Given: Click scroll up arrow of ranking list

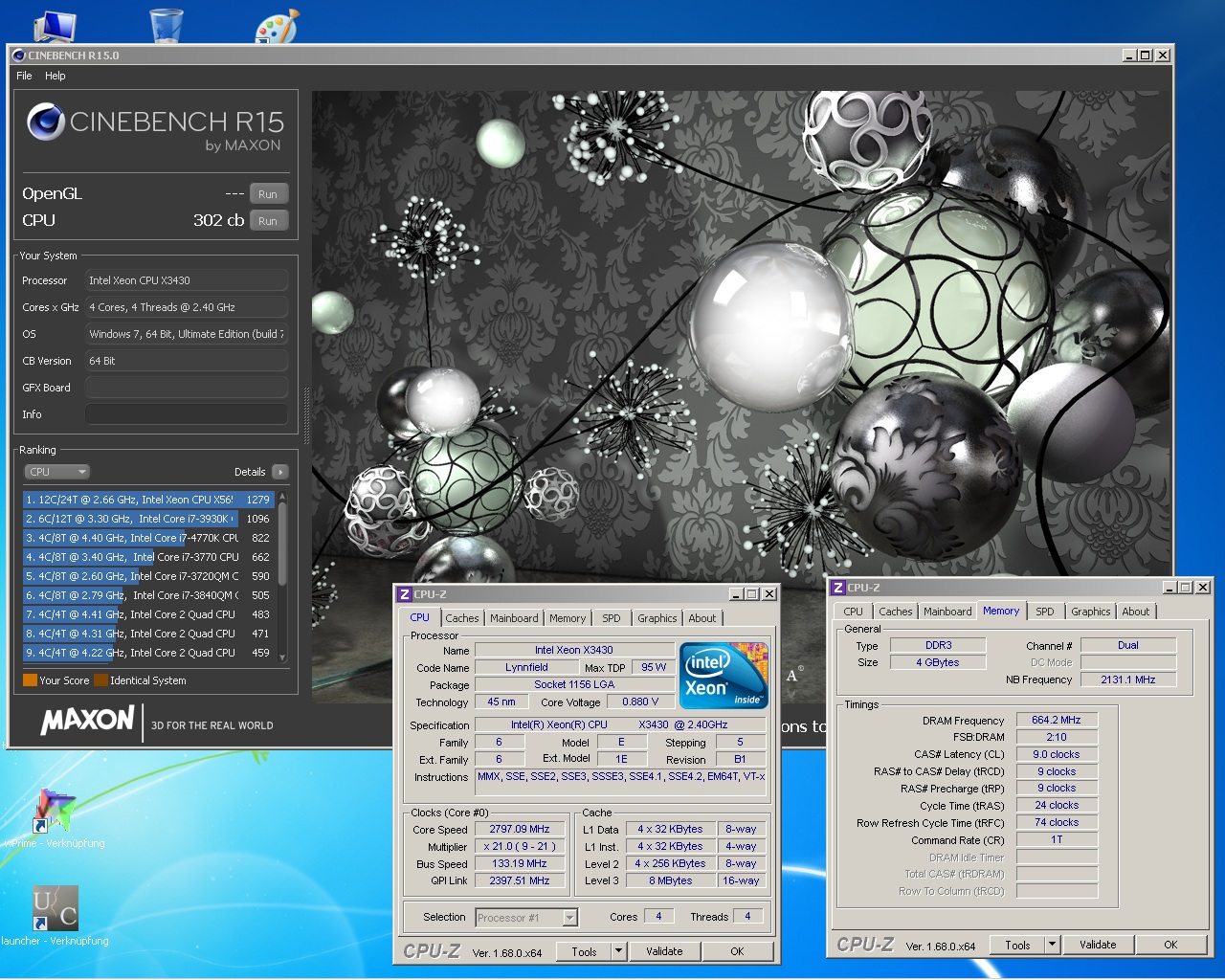Looking at the screenshot, I should pyautogui.click(x=282, y=498).
